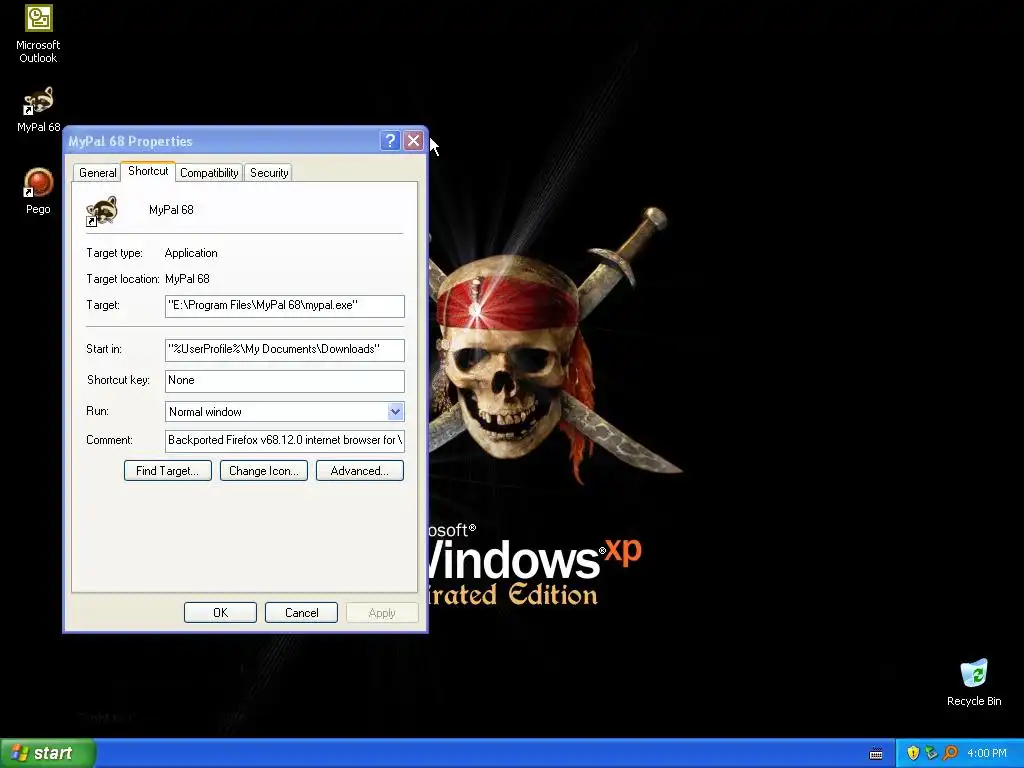
Task: Click the Find Target button
Action: point(168,471)
